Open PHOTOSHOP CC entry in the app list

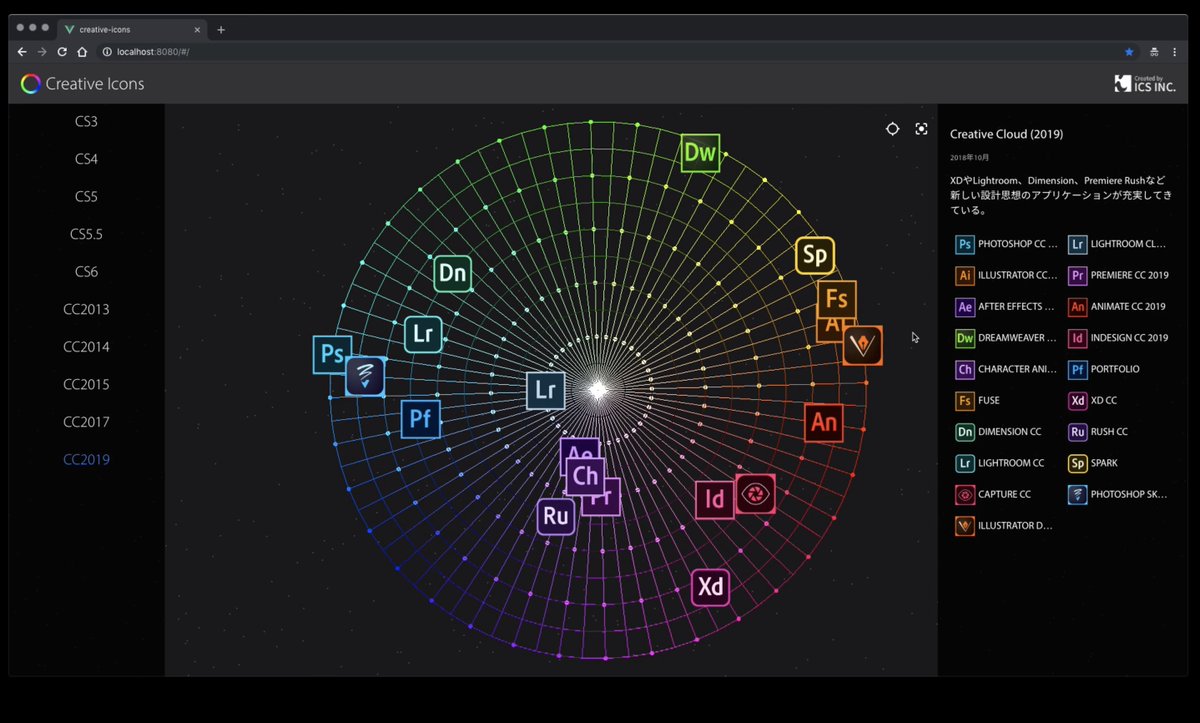tap(1006, 244)
